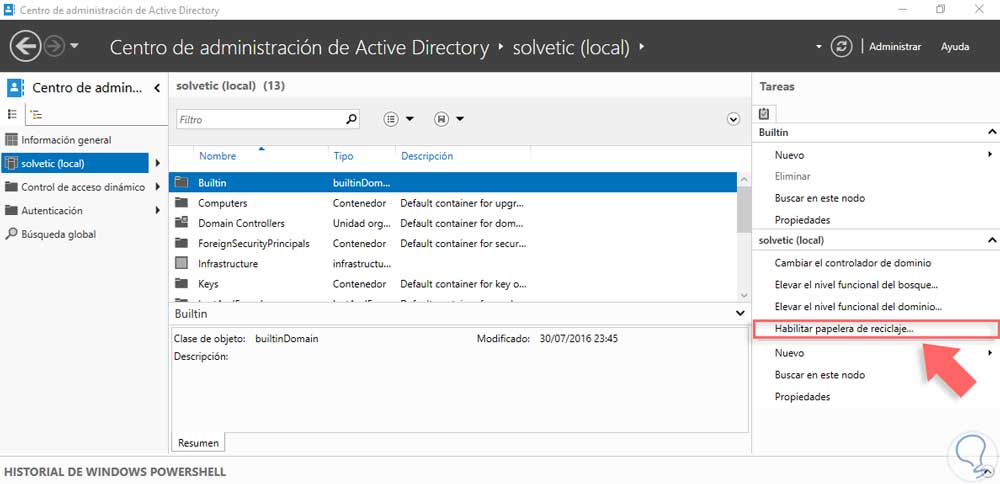Collapse the solvetic (local) tasks section
This screenshot has width=1000, height=484.
992,240
